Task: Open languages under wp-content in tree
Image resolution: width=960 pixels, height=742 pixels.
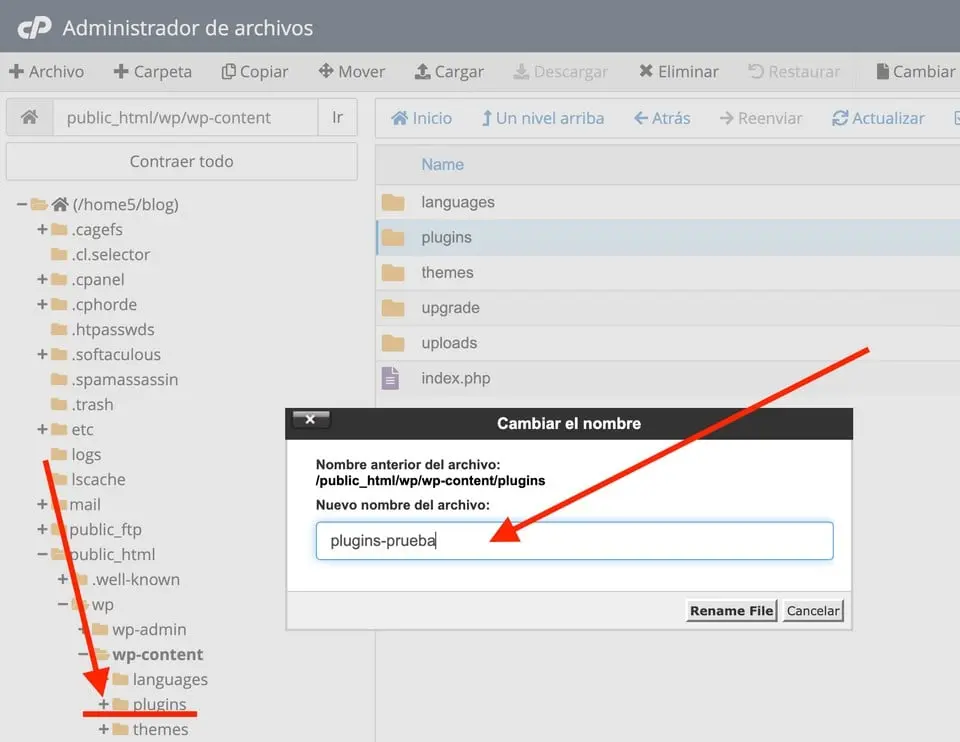Action: [170, 680]
